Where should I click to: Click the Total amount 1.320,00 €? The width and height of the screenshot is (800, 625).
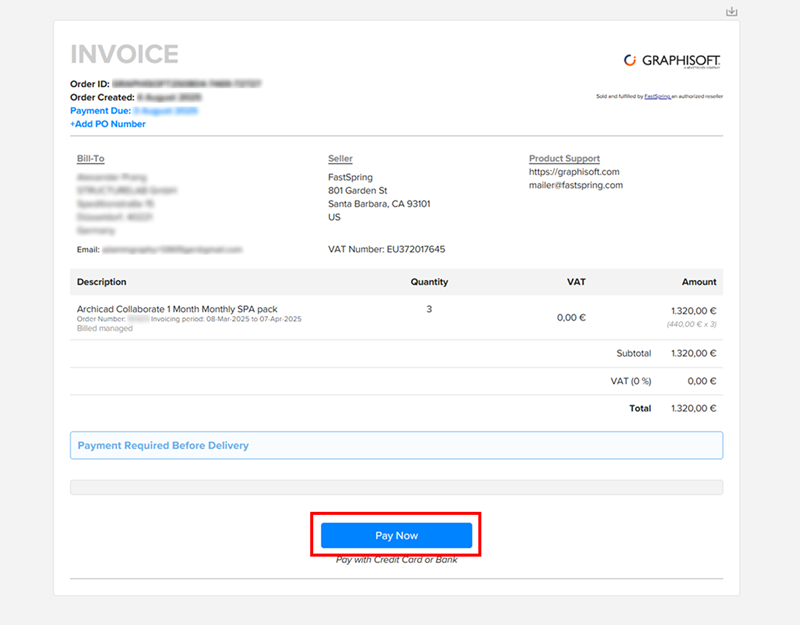693,408
